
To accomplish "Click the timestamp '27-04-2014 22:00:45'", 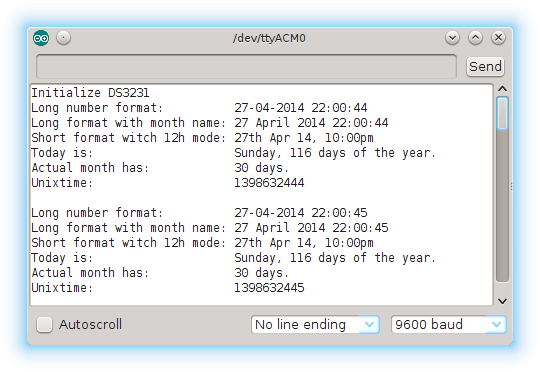I will [301, 213].
